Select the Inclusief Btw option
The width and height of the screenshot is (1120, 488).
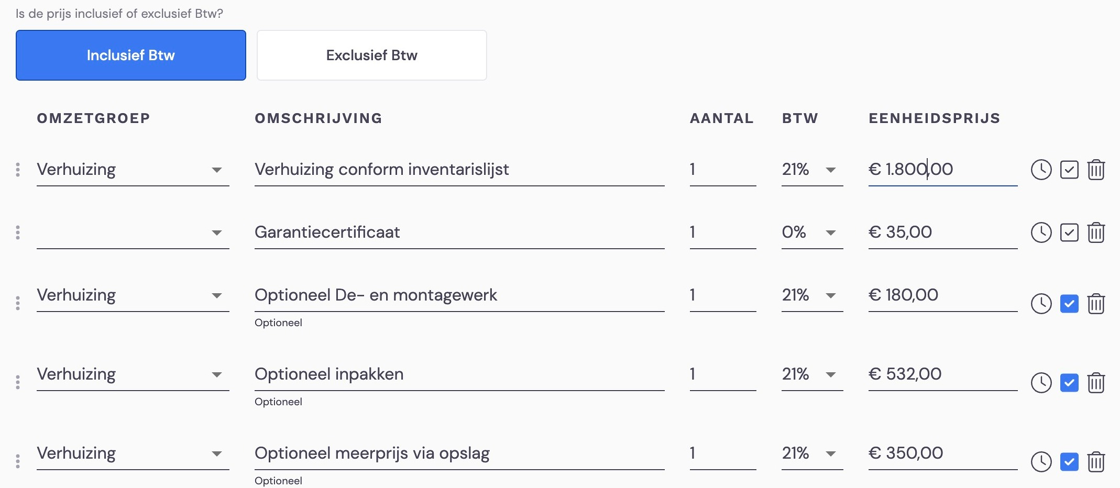point(131,55)
